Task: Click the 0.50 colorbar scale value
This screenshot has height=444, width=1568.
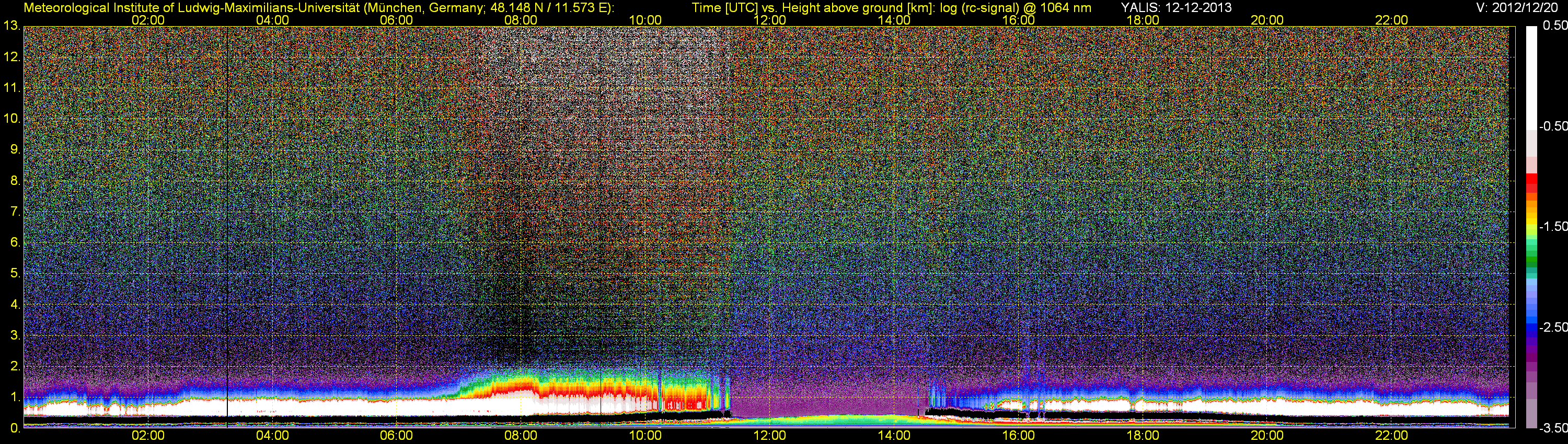Action: (x=1555, y=26)
